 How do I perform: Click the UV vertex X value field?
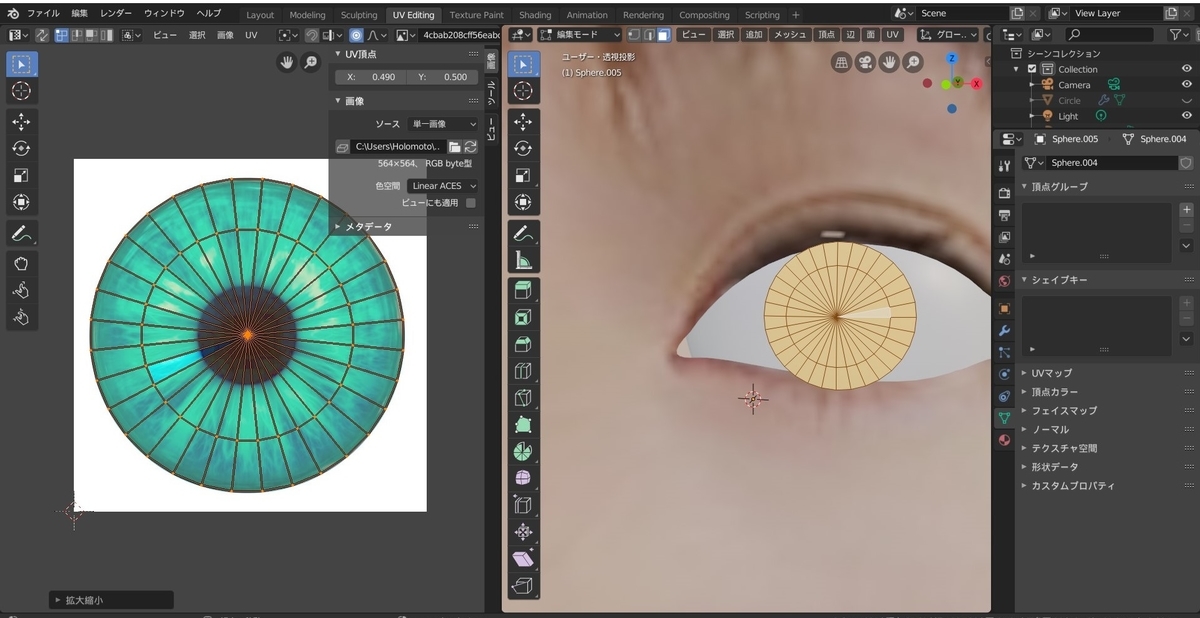(x=369, y=77)
